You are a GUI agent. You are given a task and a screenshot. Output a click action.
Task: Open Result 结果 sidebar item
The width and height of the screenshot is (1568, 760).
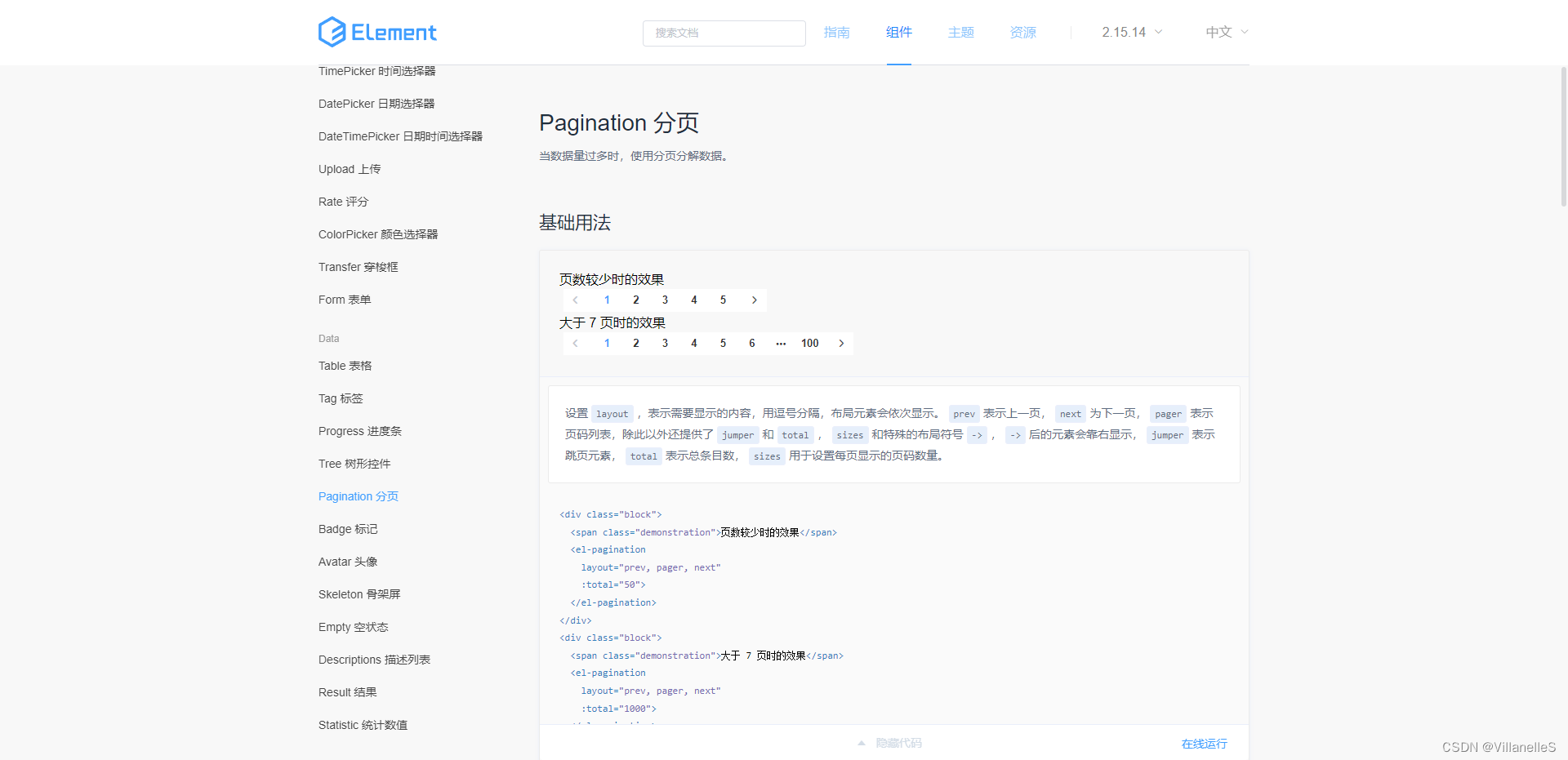[x=347, y=692]
